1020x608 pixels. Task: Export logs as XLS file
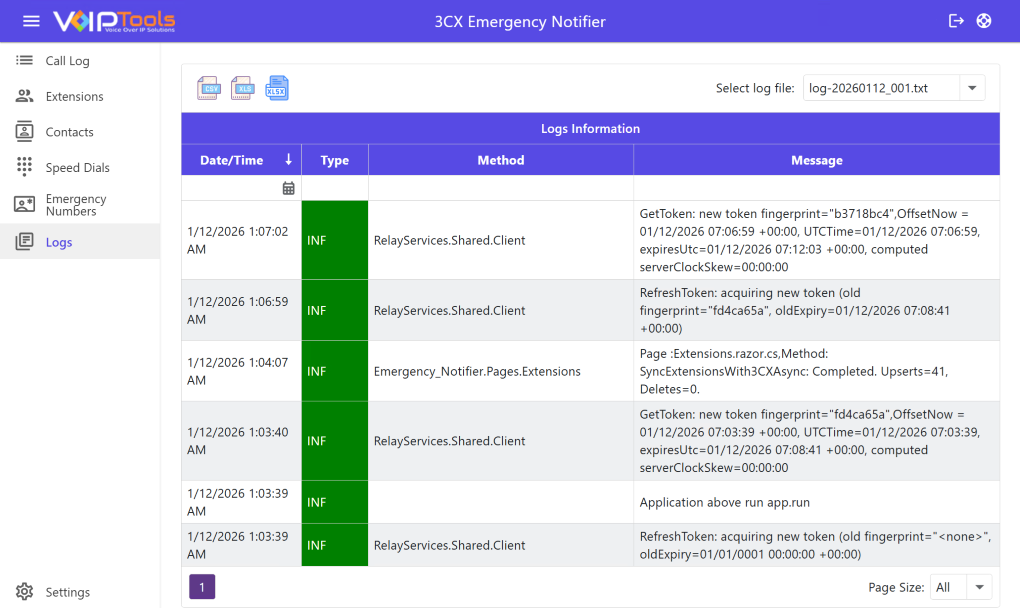coord(242,88)
